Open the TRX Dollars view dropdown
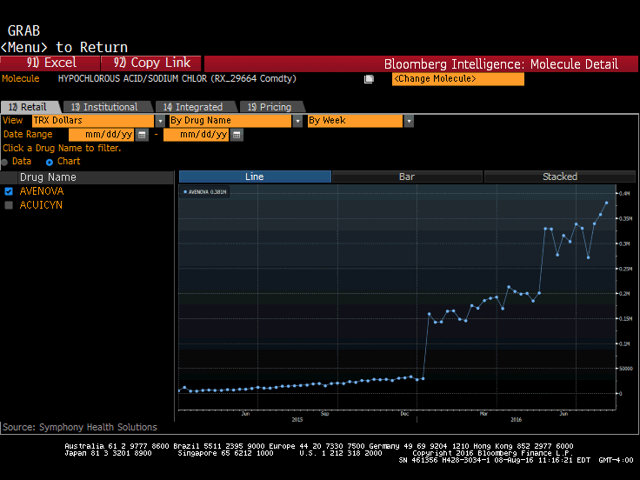The image size is (640, 480). tap(160, 121)
